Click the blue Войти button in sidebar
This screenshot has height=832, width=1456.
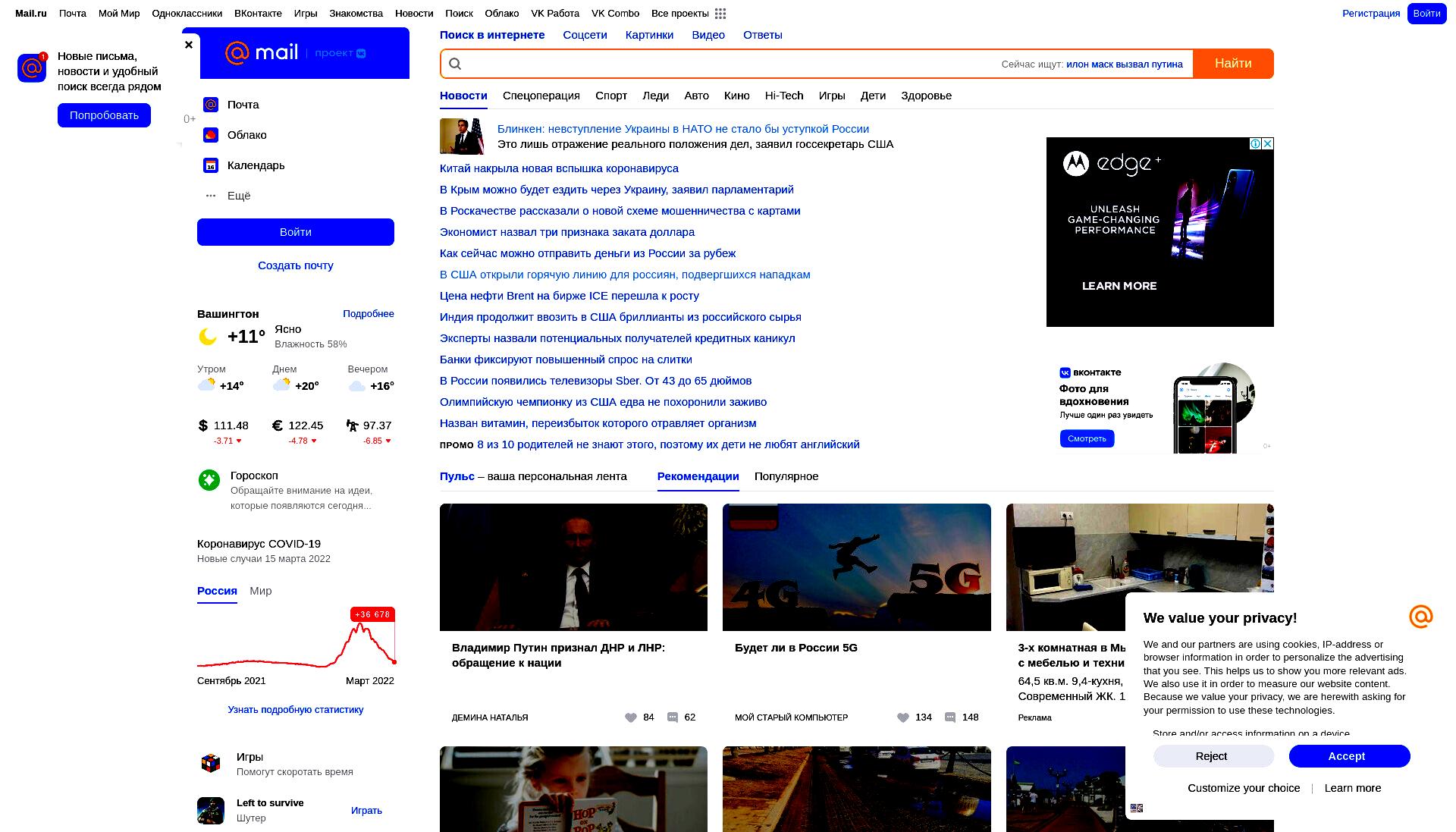coord(296,232)
